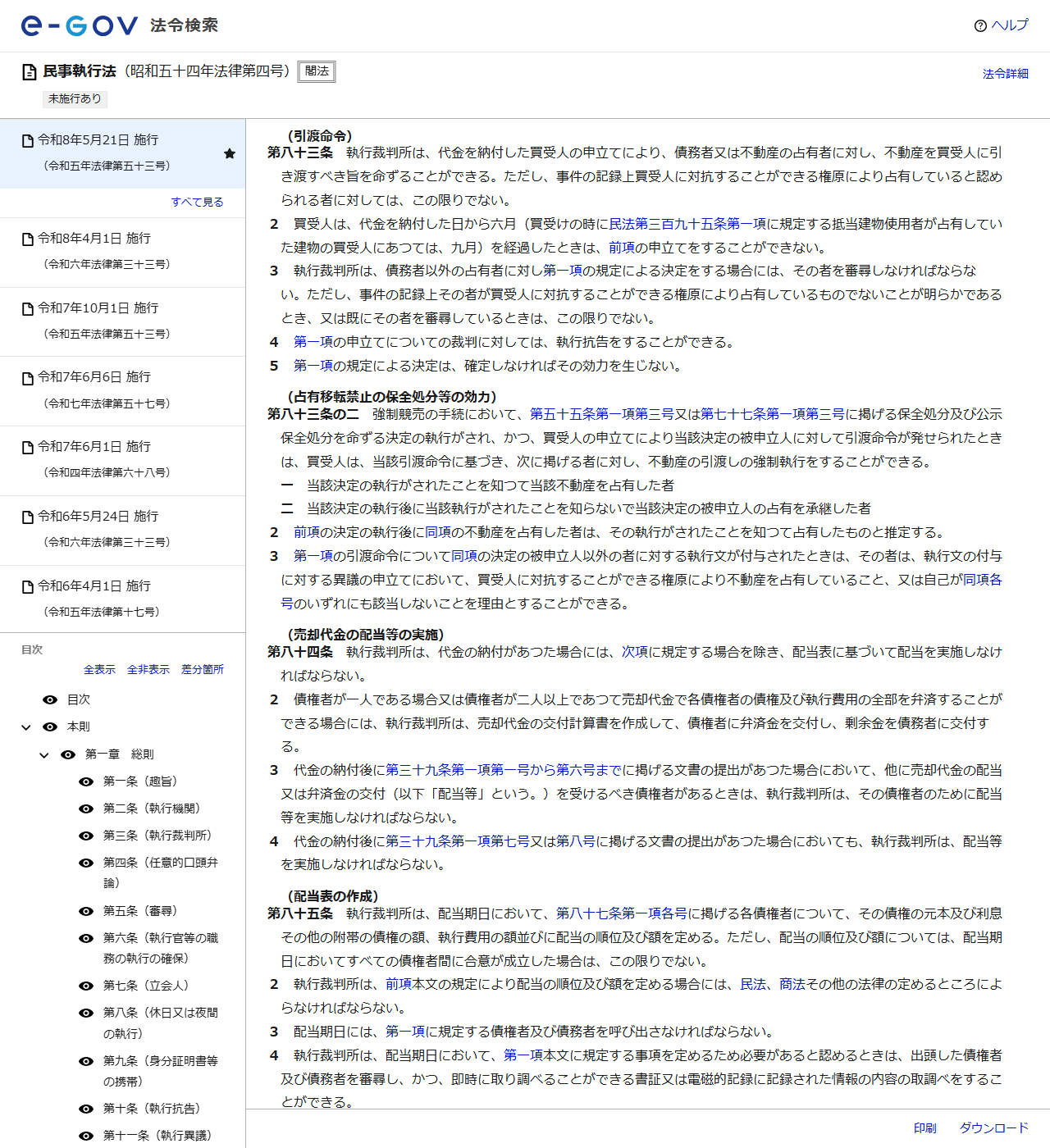The height and width of the screenshot is (1148, 1050).
Task: Click document icon for 令和8年5月21日 施行
Action: coord(27,140)
